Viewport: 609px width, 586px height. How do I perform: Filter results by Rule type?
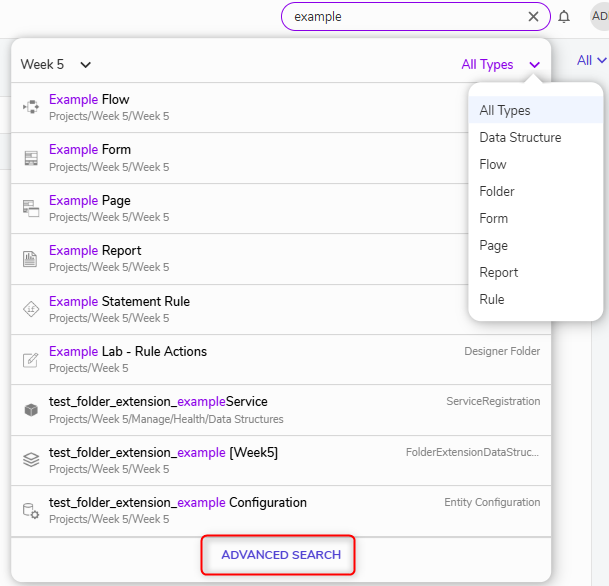coord(536,299)
